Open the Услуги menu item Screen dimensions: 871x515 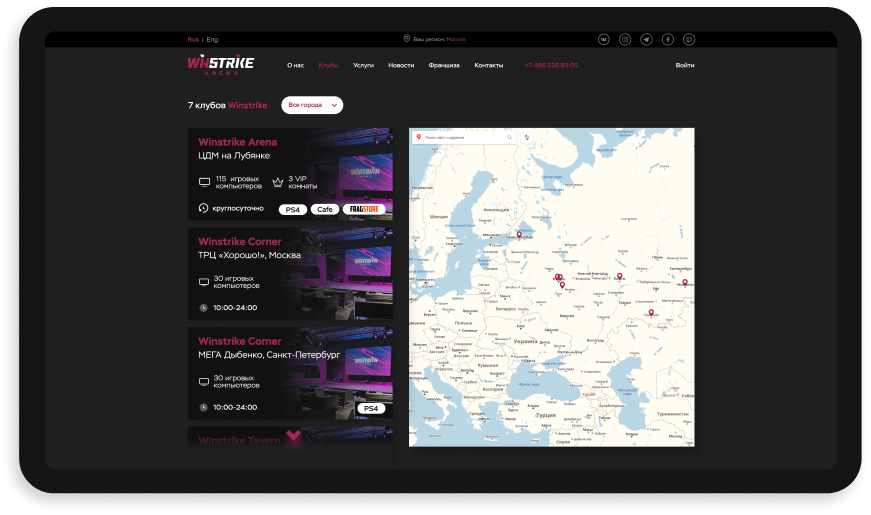(363, 66)
